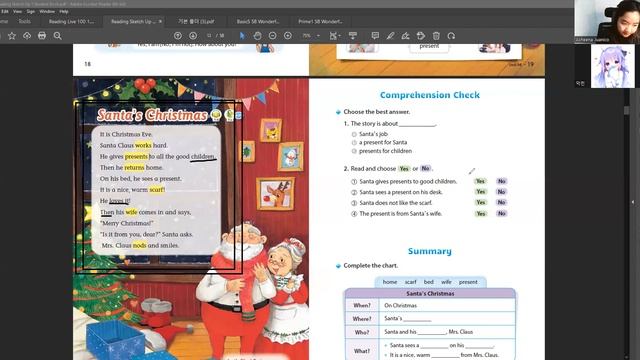The width and height of the screenshot is (640, 360).
Task: Click the teacher's webcam video thumbnail
Action: click(607, 21)
